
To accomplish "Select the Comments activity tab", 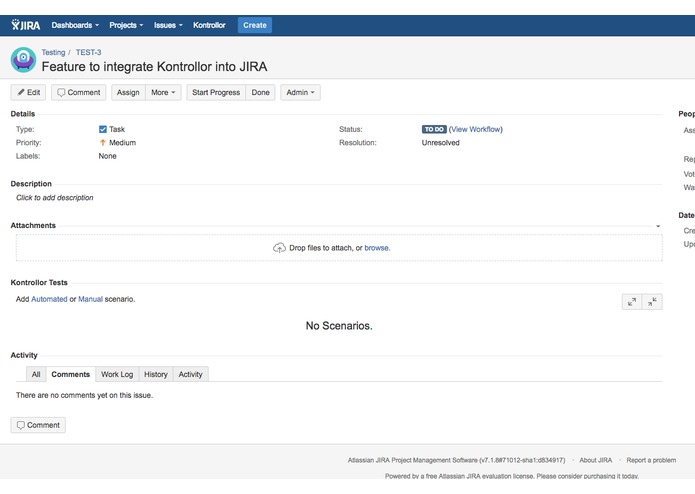I will coord(70,374).
